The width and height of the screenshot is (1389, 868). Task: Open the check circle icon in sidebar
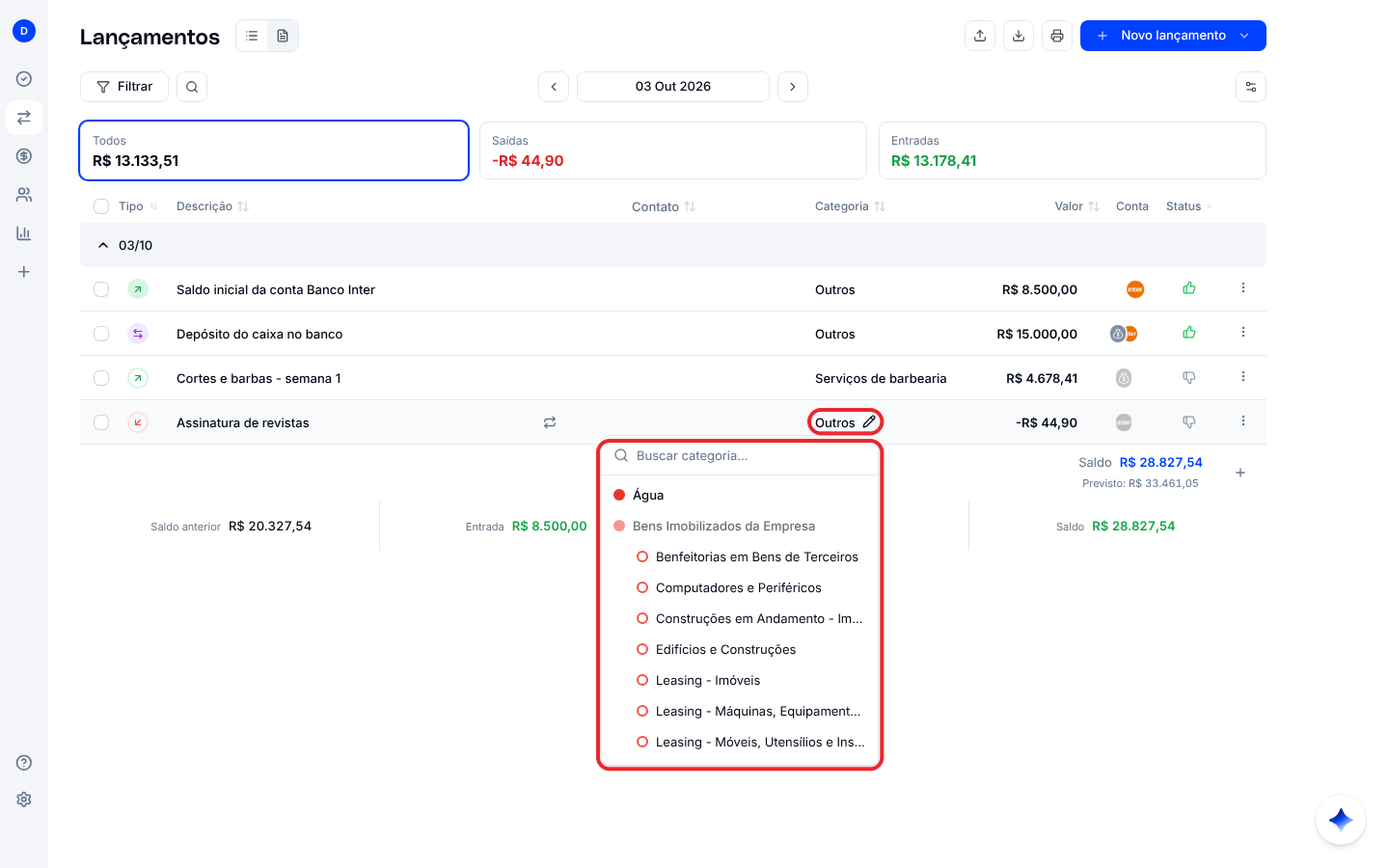(24, 79)
